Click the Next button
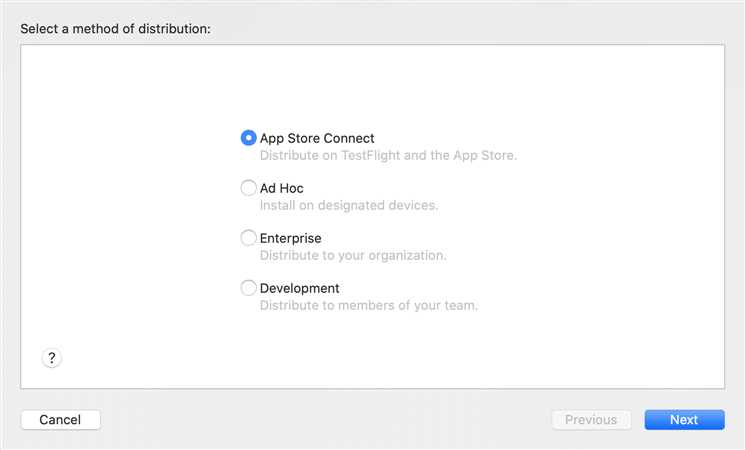745x450 pixels. click(x=684, y=420)
